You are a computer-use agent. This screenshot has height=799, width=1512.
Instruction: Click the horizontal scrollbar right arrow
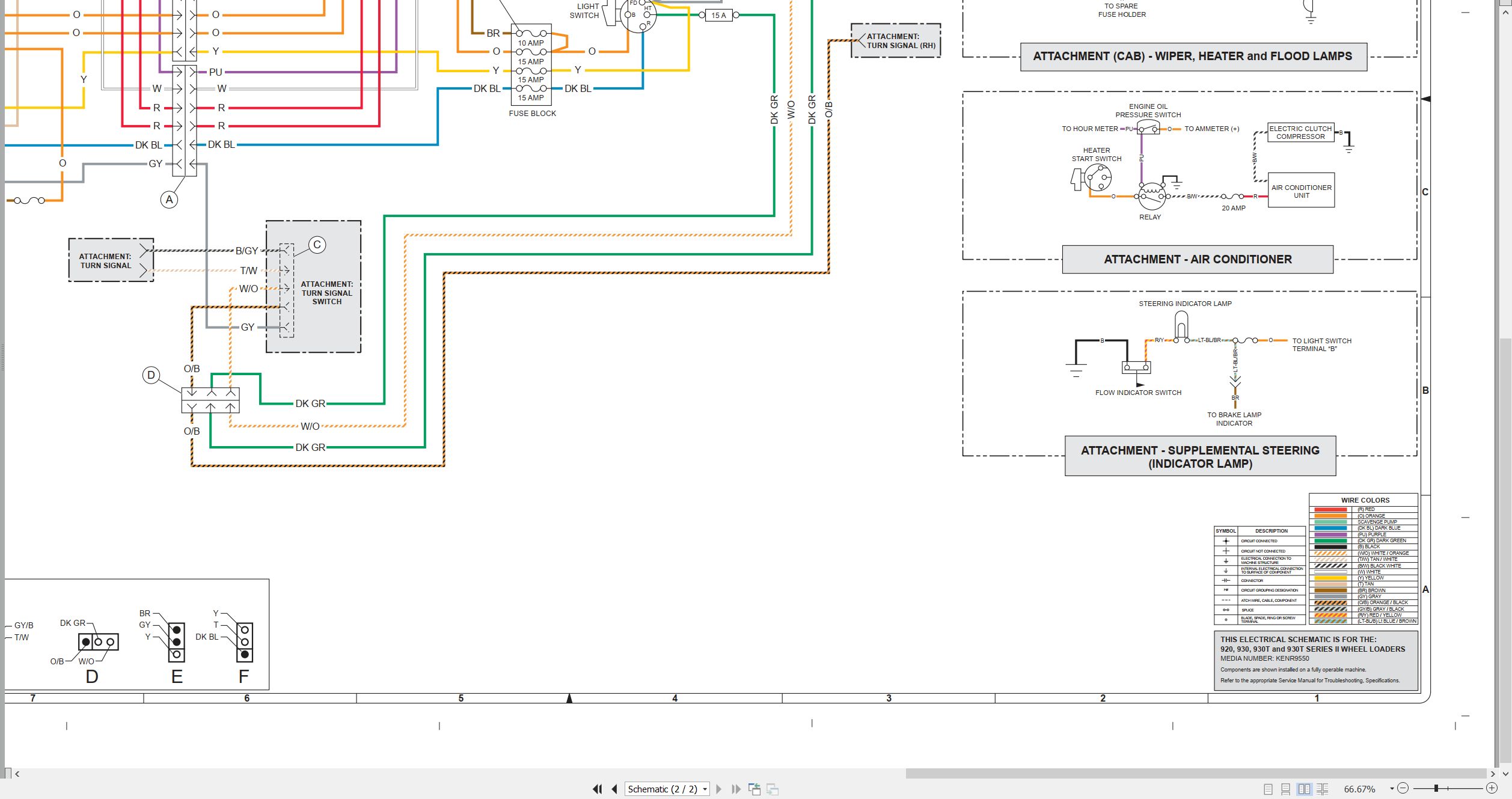(1493, 774)
